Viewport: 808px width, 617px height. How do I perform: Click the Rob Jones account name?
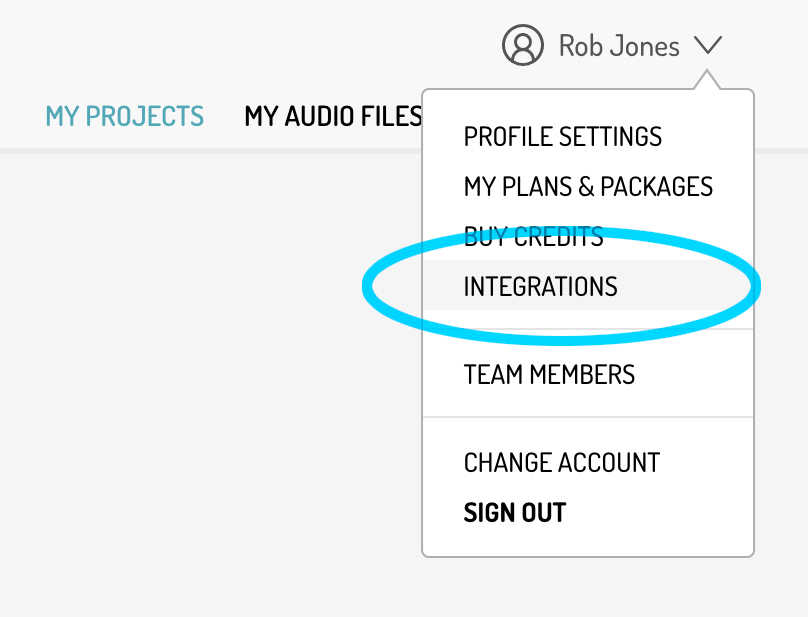tap(619, 46)
